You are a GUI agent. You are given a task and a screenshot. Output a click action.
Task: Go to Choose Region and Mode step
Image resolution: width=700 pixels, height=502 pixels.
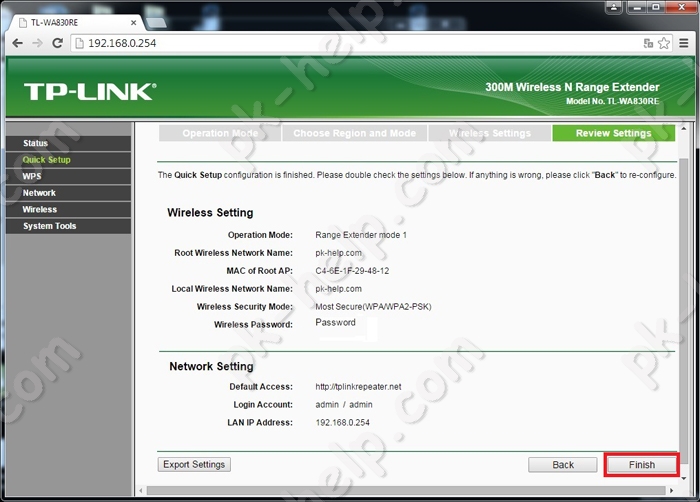(354, 133)
